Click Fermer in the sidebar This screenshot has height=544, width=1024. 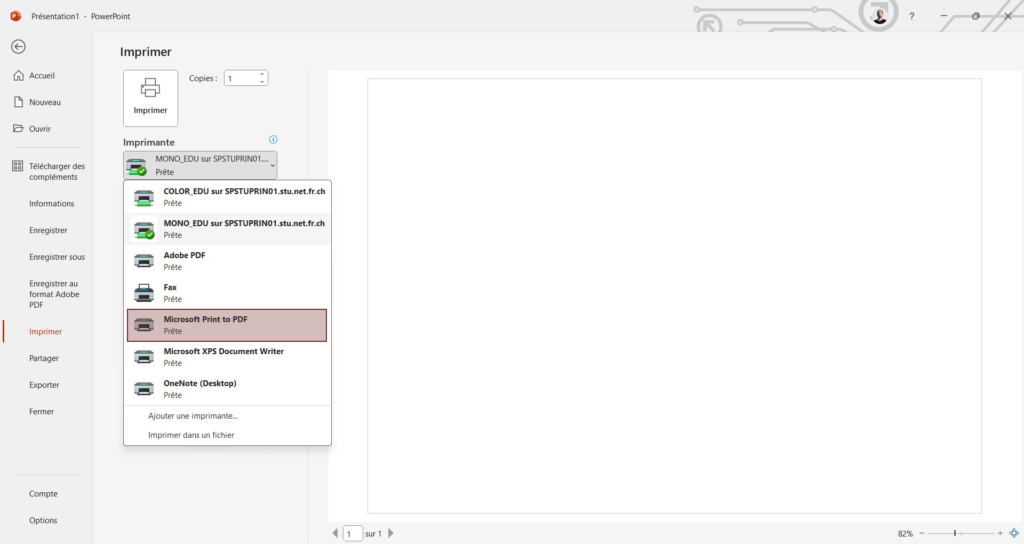pyautogui.click(x=42, y=412)
